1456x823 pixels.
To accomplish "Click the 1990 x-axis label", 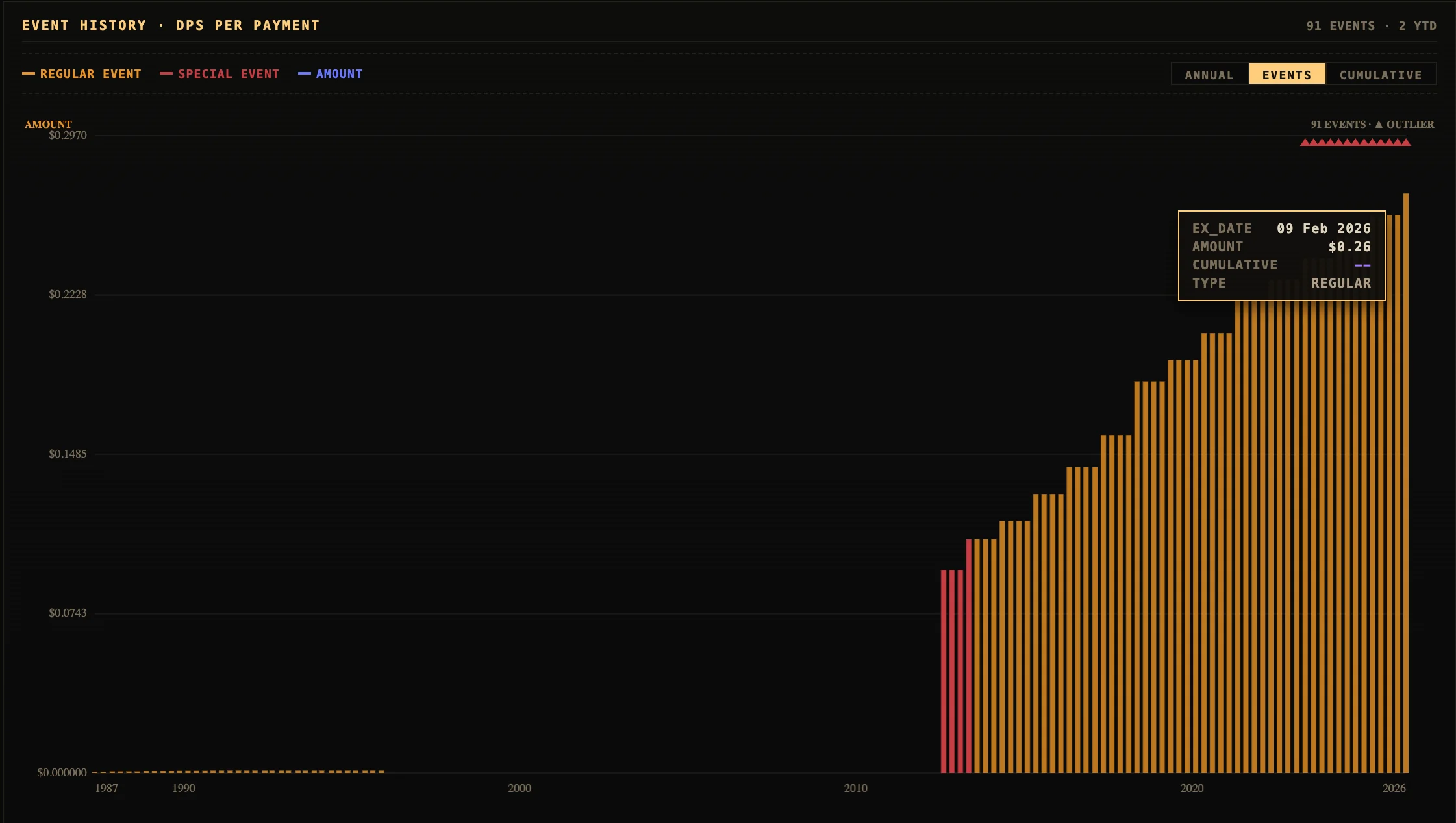I will point(184,788).
